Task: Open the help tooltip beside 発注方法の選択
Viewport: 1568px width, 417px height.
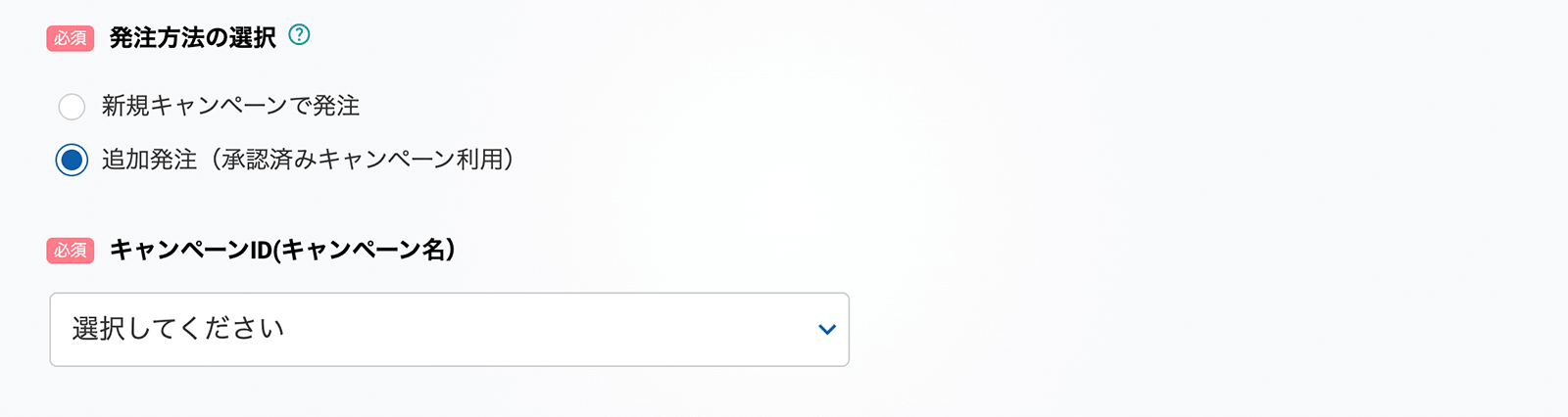Action: 300,35
